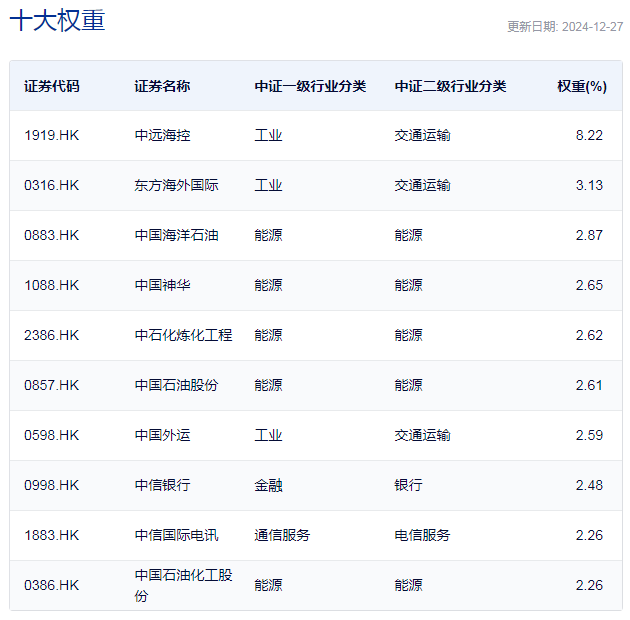Select stock code 1883.HK
The width and height of the screenshot is (630, 620).
[51, 535]
